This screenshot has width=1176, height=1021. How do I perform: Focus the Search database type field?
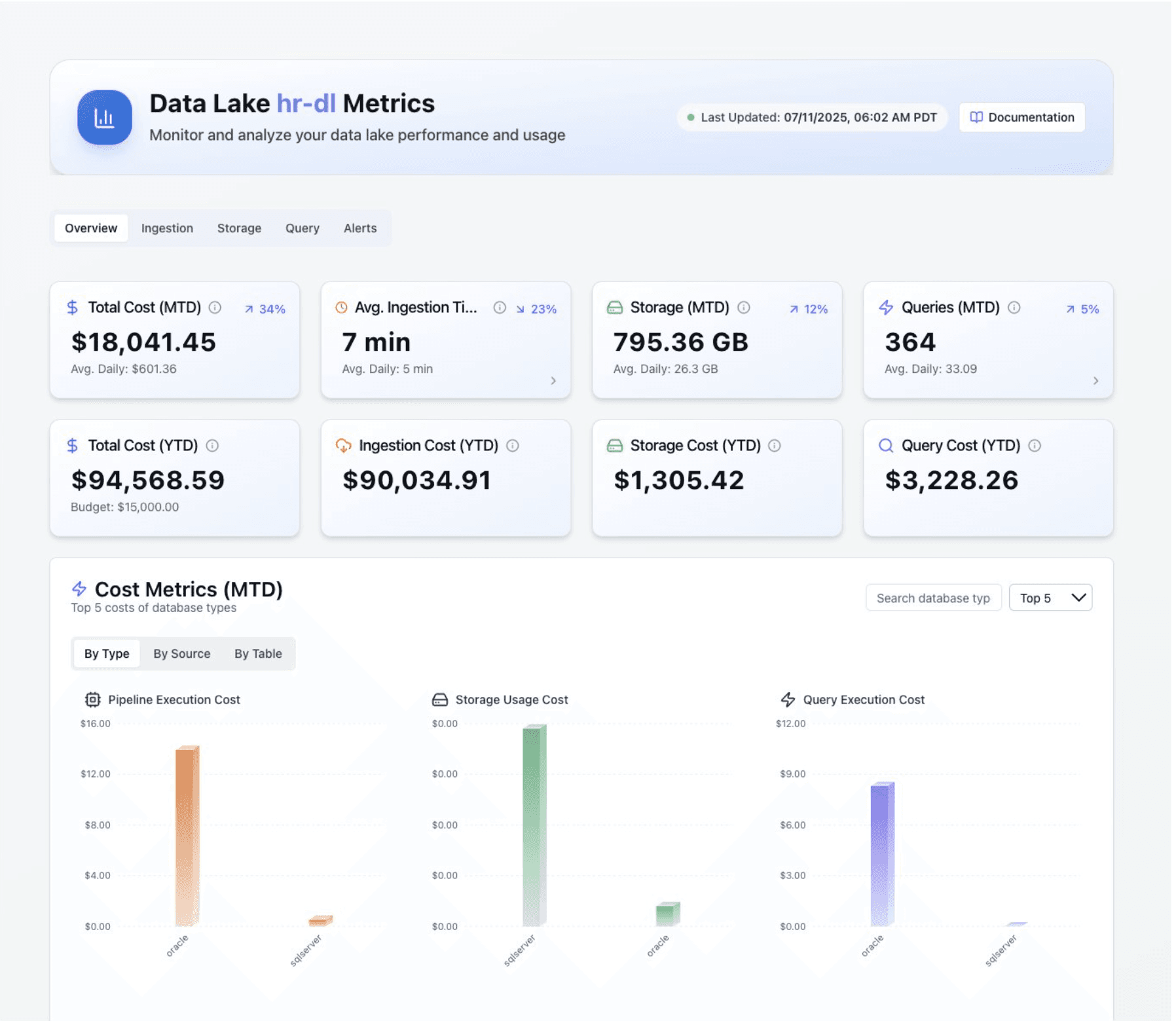tap(933, 598)
